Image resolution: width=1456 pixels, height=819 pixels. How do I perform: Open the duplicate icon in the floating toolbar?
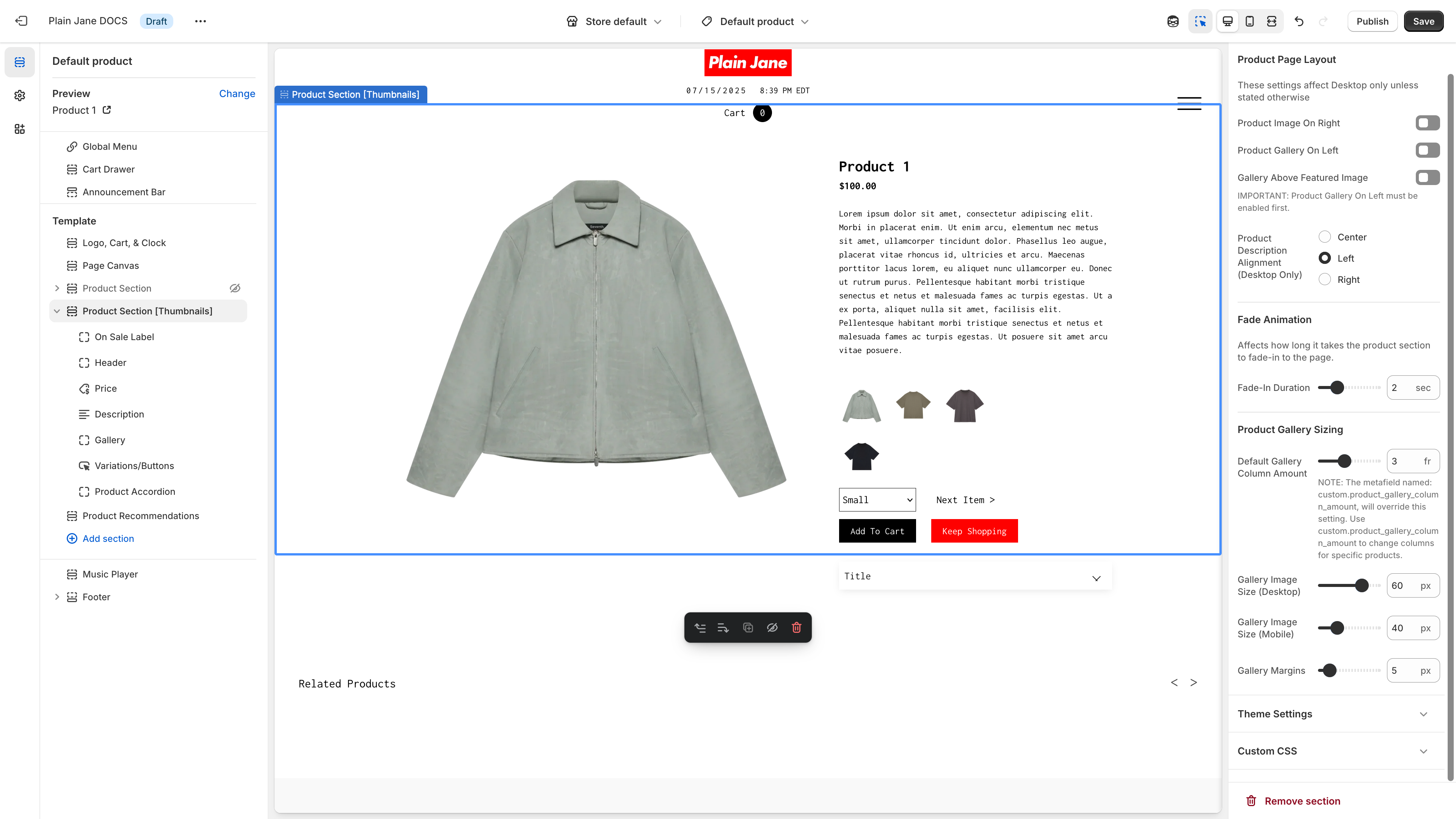click(748, 628)
